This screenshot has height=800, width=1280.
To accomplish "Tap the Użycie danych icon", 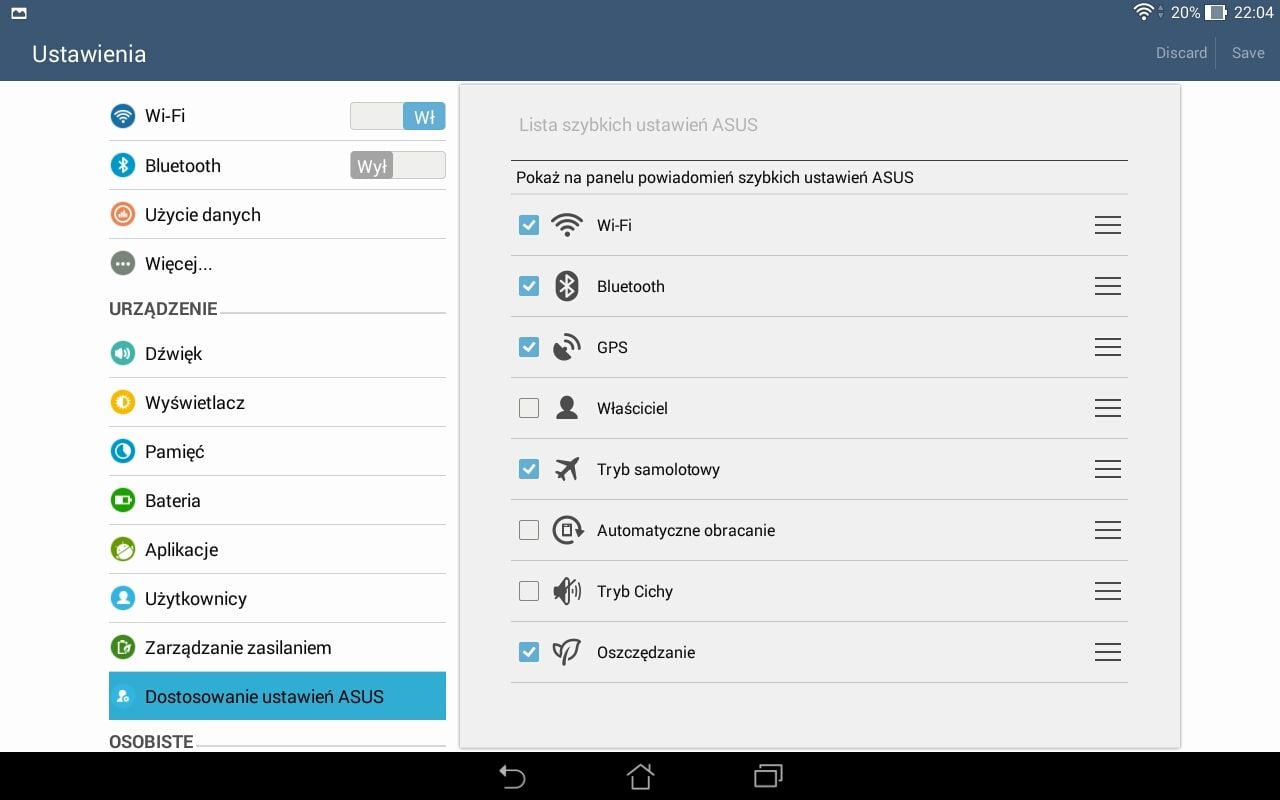I will pyautogui.click(x=122, y=214).
